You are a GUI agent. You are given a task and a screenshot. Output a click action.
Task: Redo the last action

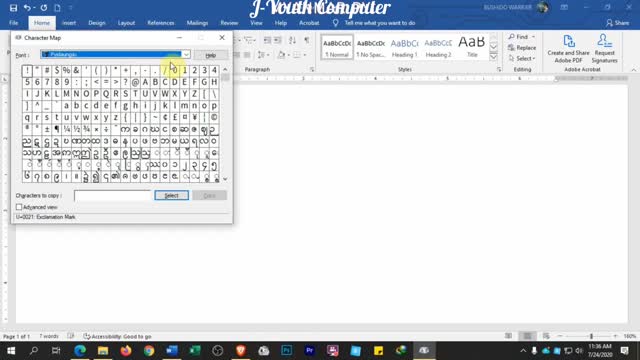pyautogui.click(x=44, y=8)
